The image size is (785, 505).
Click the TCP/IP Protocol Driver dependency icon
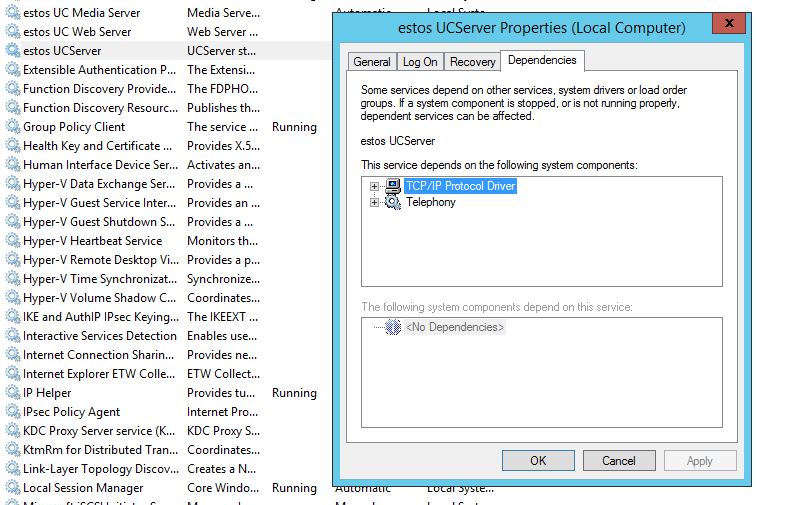tap(393, 186)
